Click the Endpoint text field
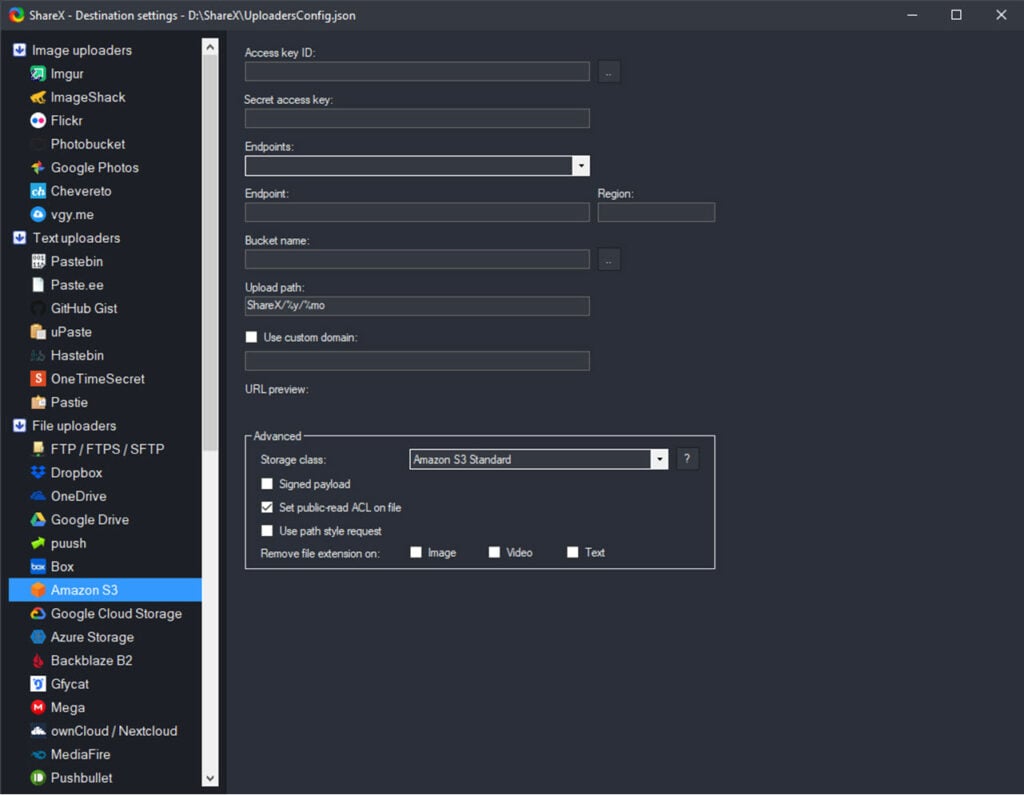Viewport: 1024px width, 795px height. [417, 212]
